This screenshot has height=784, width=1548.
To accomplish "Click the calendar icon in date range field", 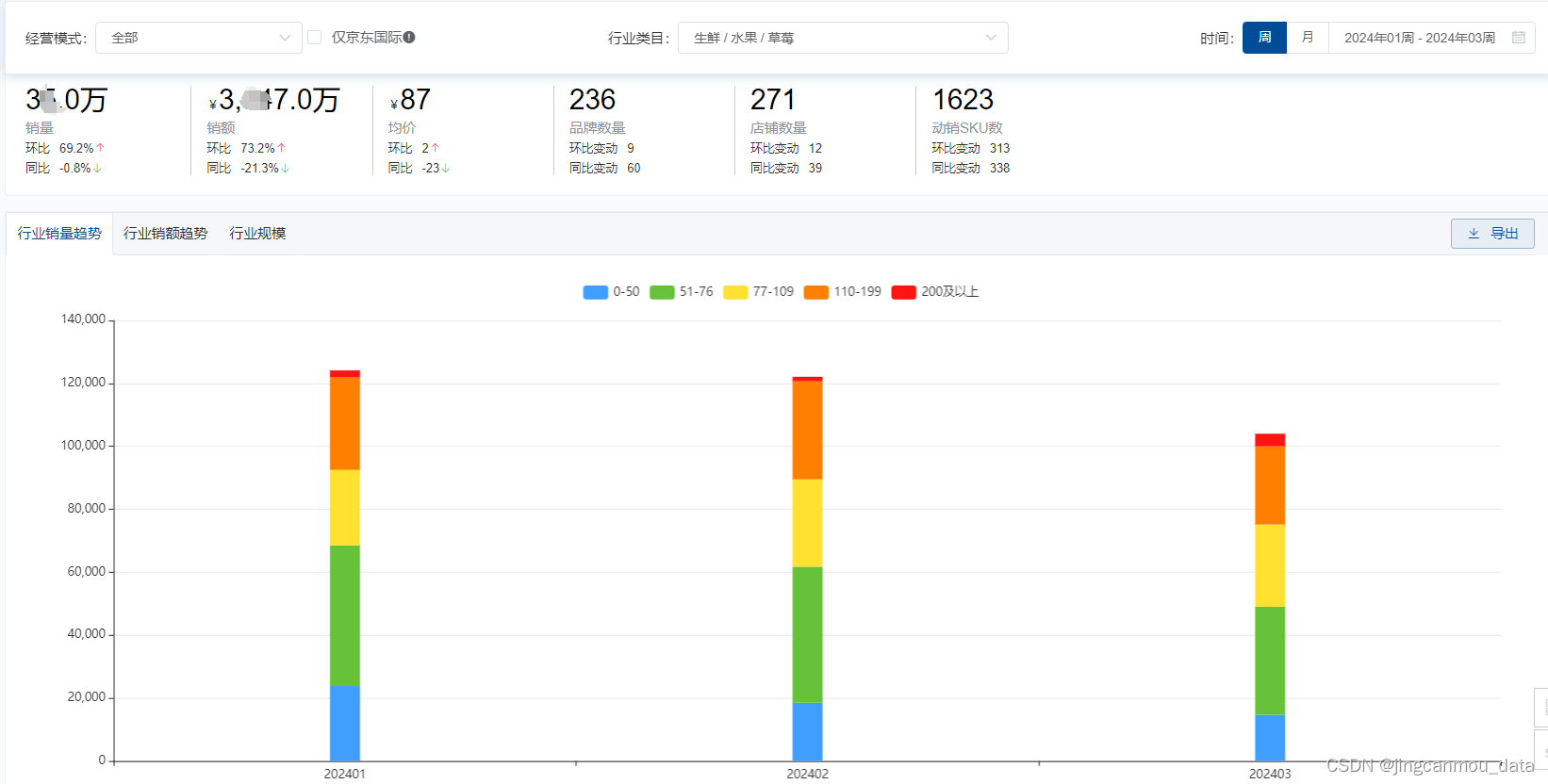I will 1519,38.
